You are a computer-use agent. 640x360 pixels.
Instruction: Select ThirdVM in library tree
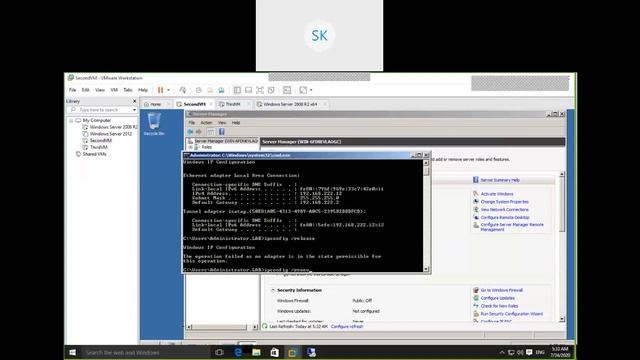pos(95,147)
